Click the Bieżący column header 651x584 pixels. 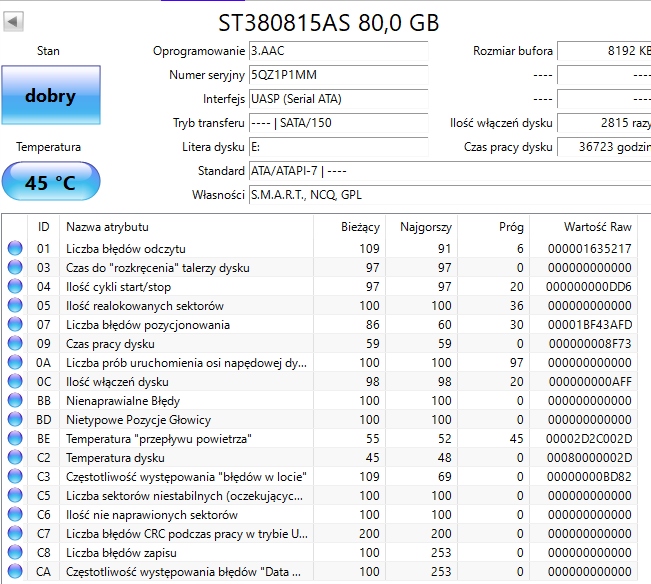[360, 227]
